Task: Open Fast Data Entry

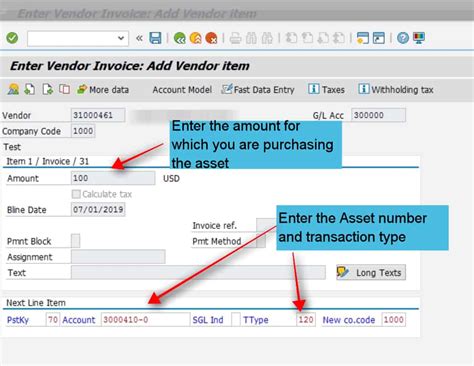Action: [258, 90]
